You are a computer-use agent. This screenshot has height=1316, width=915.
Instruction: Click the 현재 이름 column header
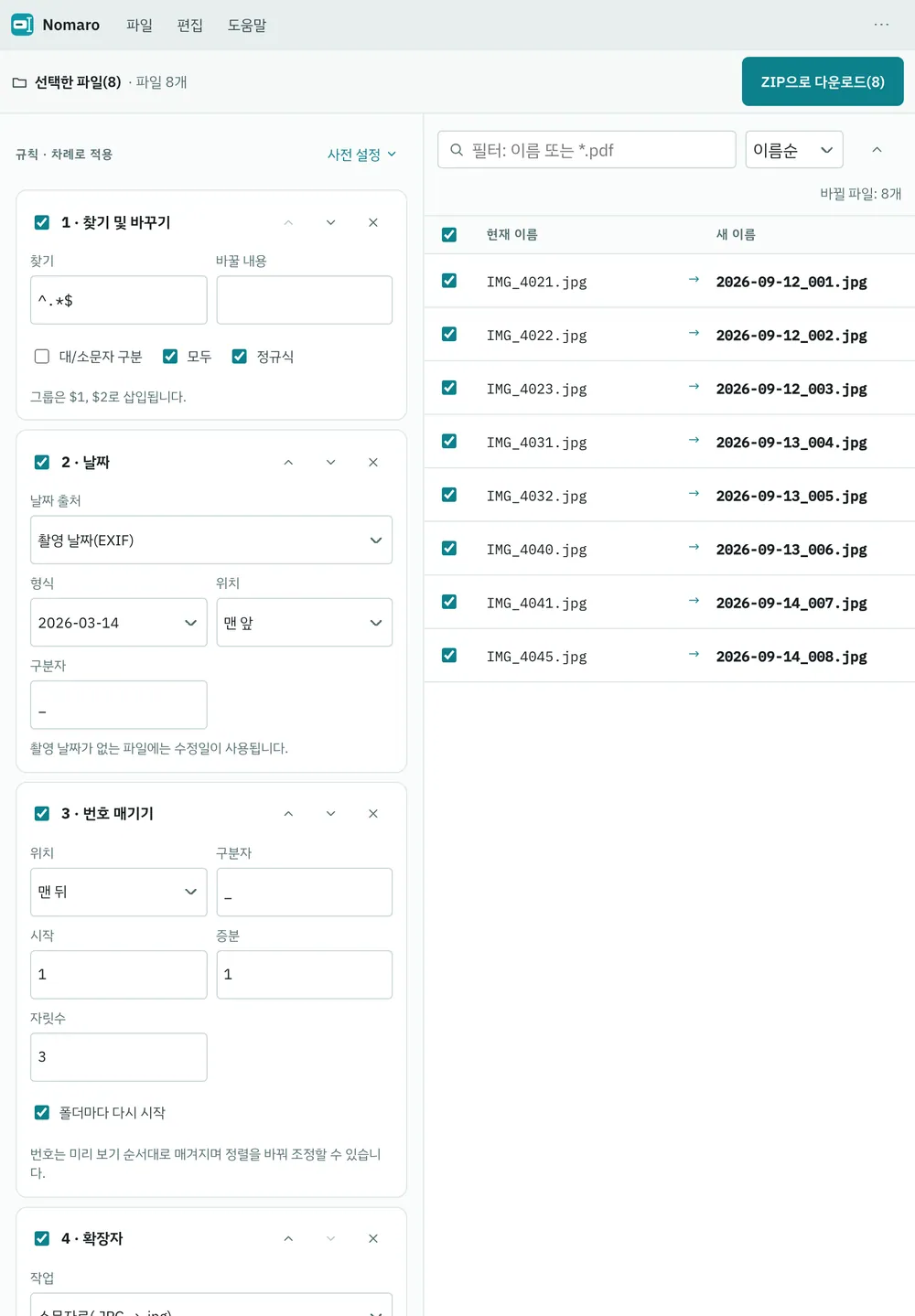[511, 234]
